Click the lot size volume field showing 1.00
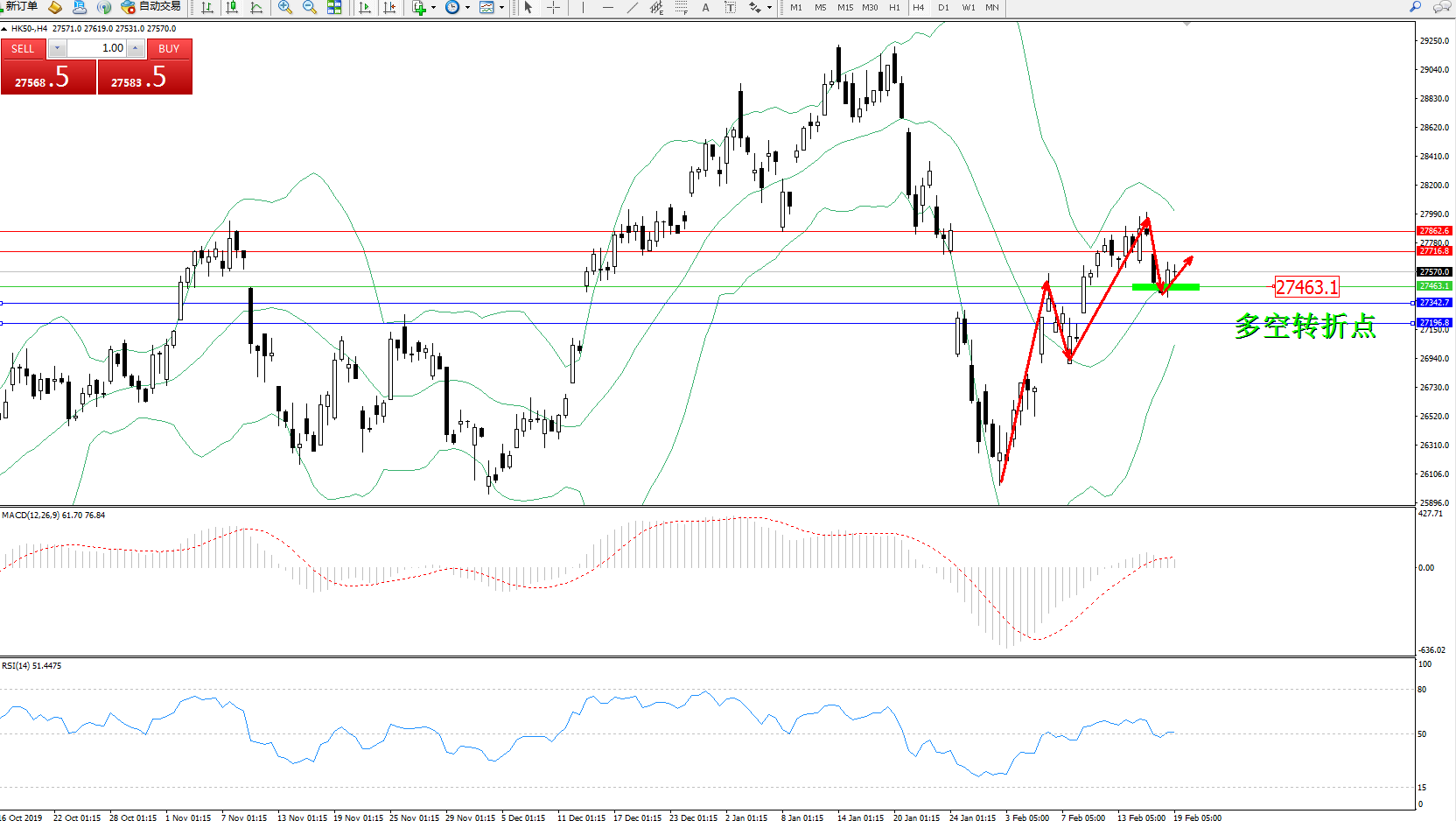Viewport: 1456px width, 821px height. point(97,48)
